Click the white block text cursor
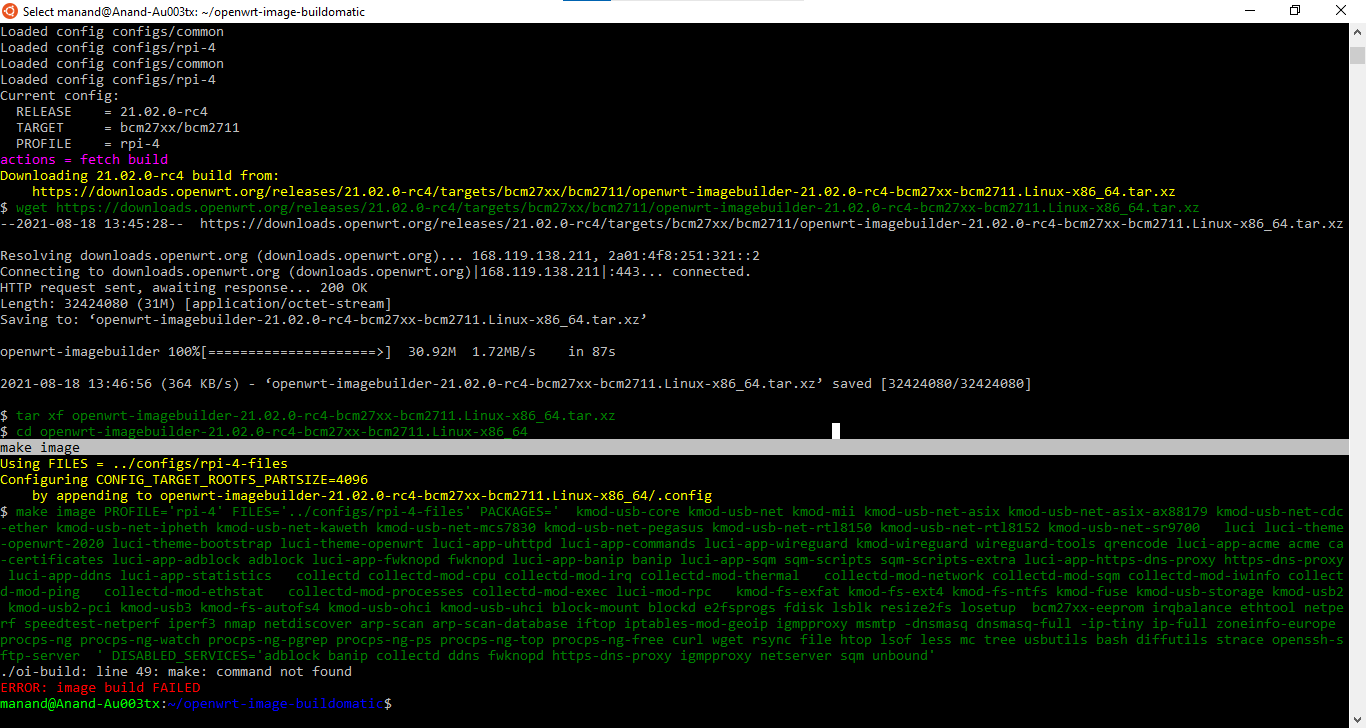The height and width of the screenshot is (728, 1366). click(836, 431)
